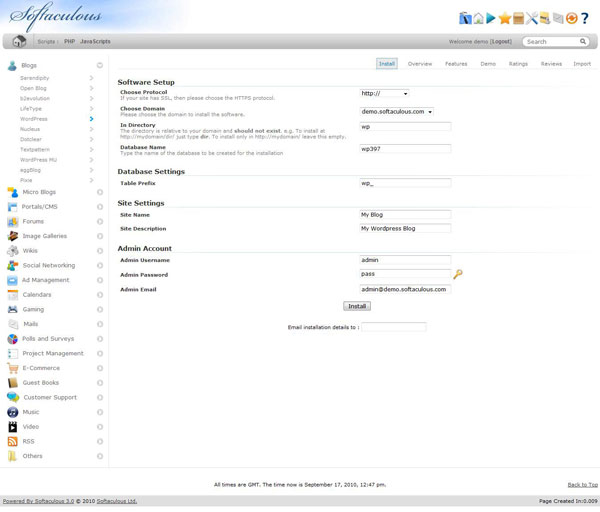Expand the Micro Blogs category circle
600x512 pixels.
(100, 192)
